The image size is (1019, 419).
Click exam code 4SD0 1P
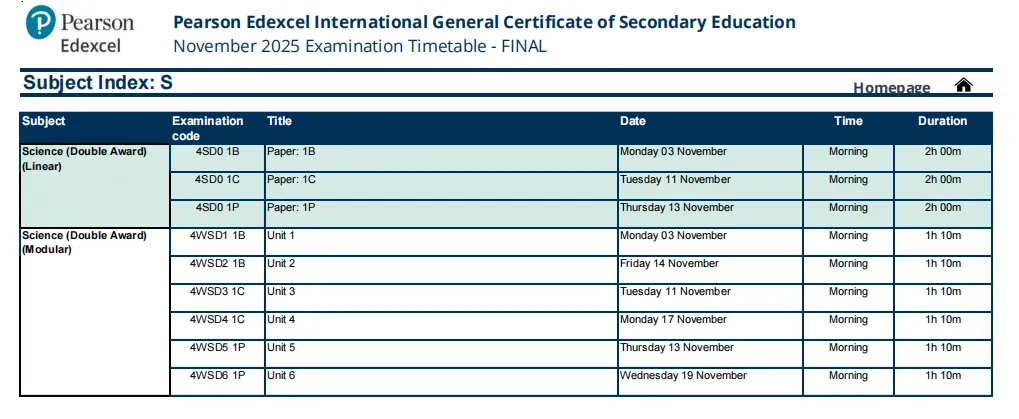click(x=217, y=208)
